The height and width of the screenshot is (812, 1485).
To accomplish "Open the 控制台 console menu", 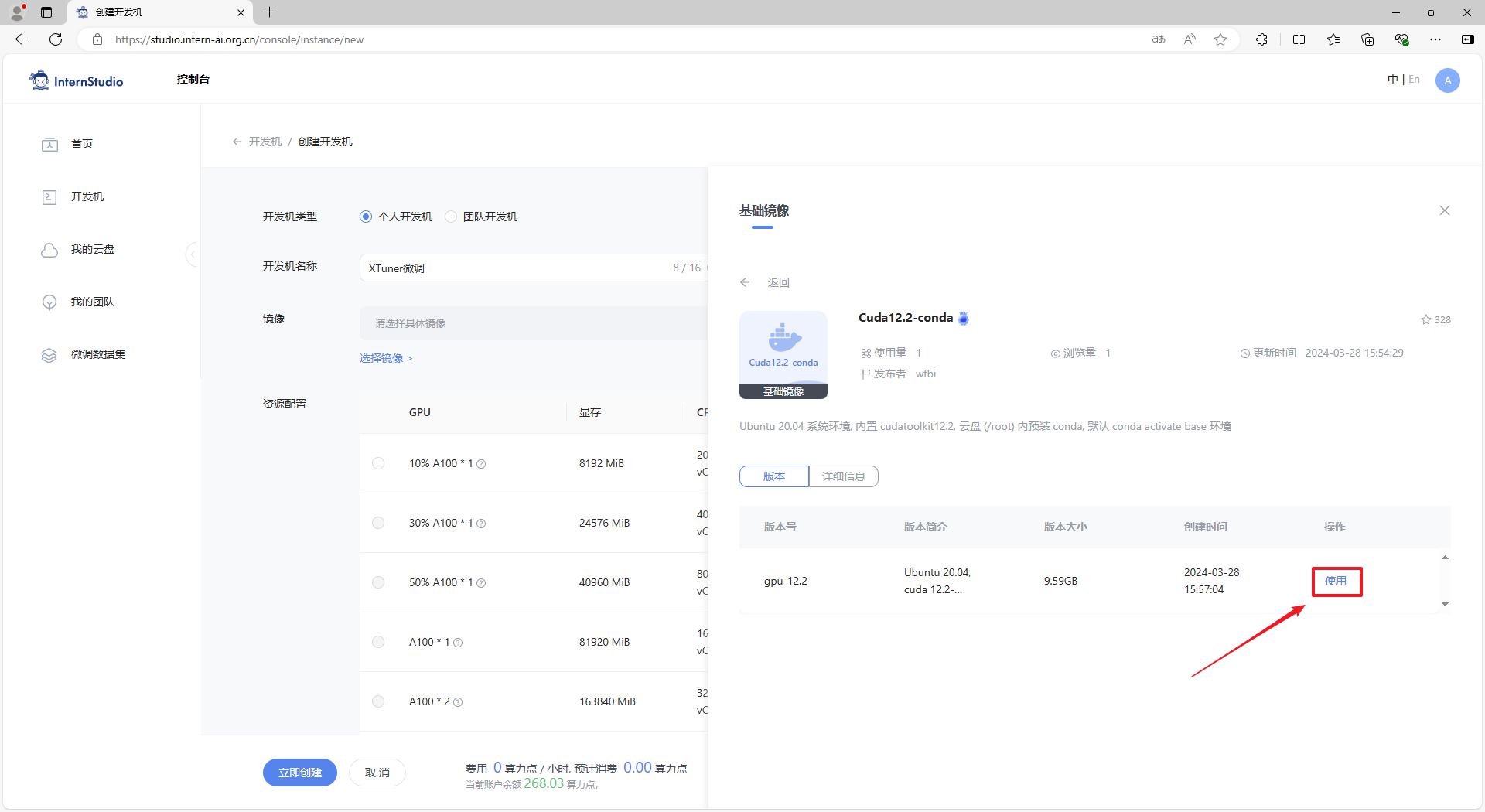I will (193, 79).
